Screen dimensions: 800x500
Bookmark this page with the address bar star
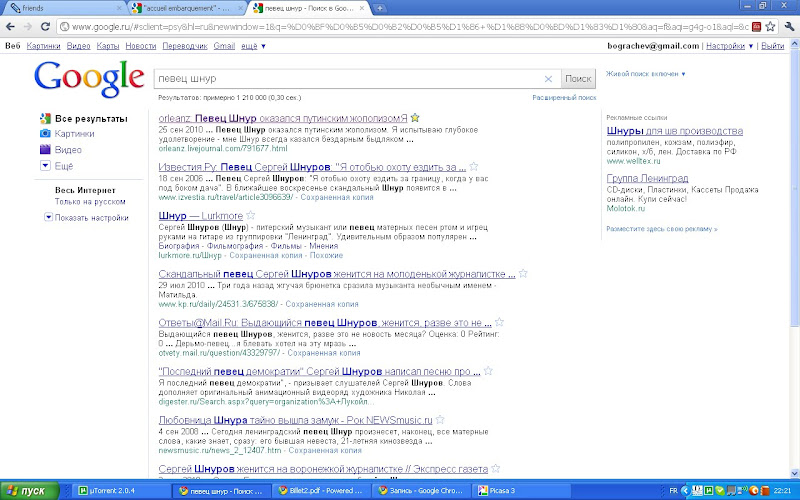[x=770, y=27]
